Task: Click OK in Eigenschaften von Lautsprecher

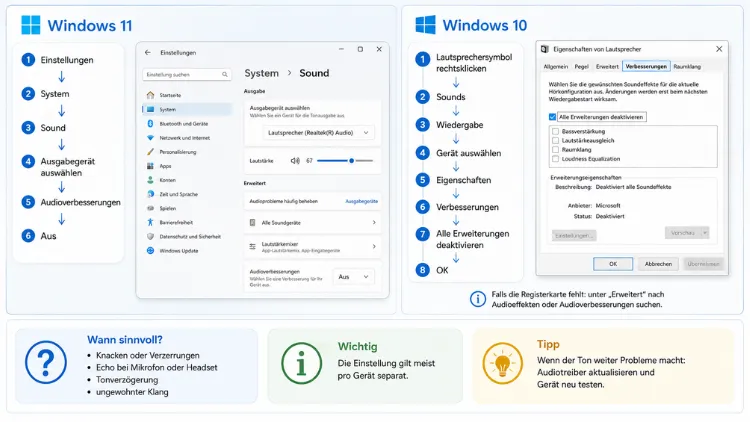Action: pos(613,264)
